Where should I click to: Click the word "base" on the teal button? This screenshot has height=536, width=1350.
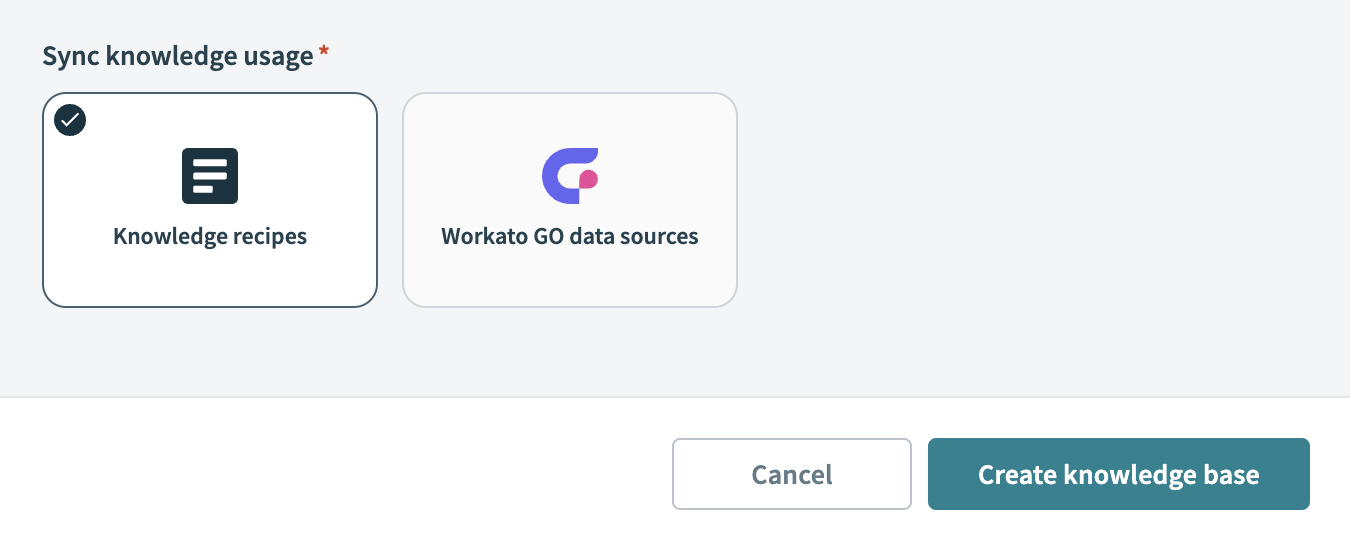pos(1230,474)
